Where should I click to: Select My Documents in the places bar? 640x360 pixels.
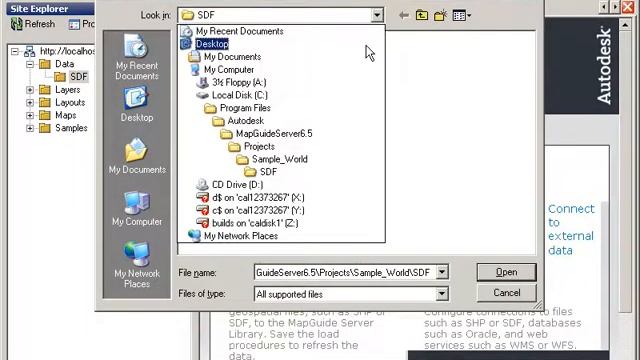(x=137, y=156)
